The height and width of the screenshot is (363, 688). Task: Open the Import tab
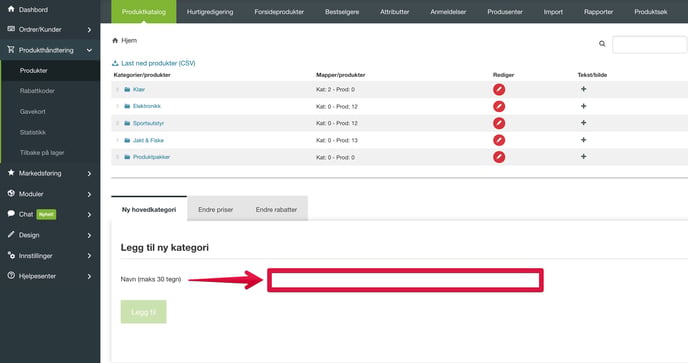[x=553, y=12]
